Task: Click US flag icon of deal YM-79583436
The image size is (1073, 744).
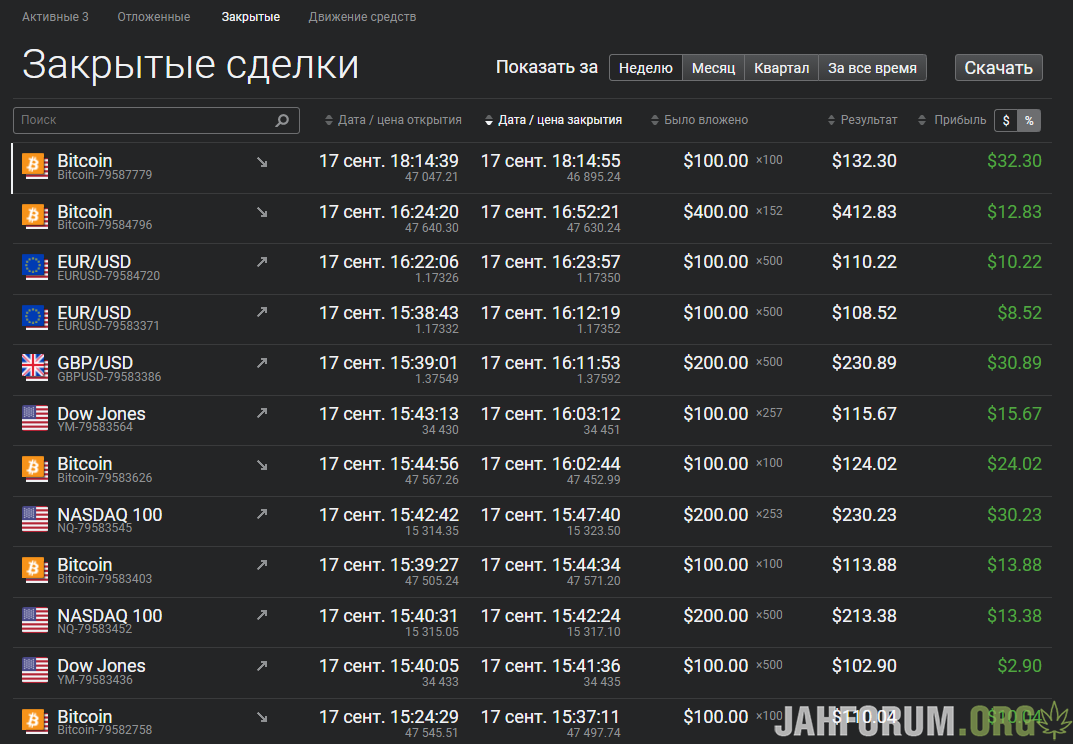Action: point(34,671)
